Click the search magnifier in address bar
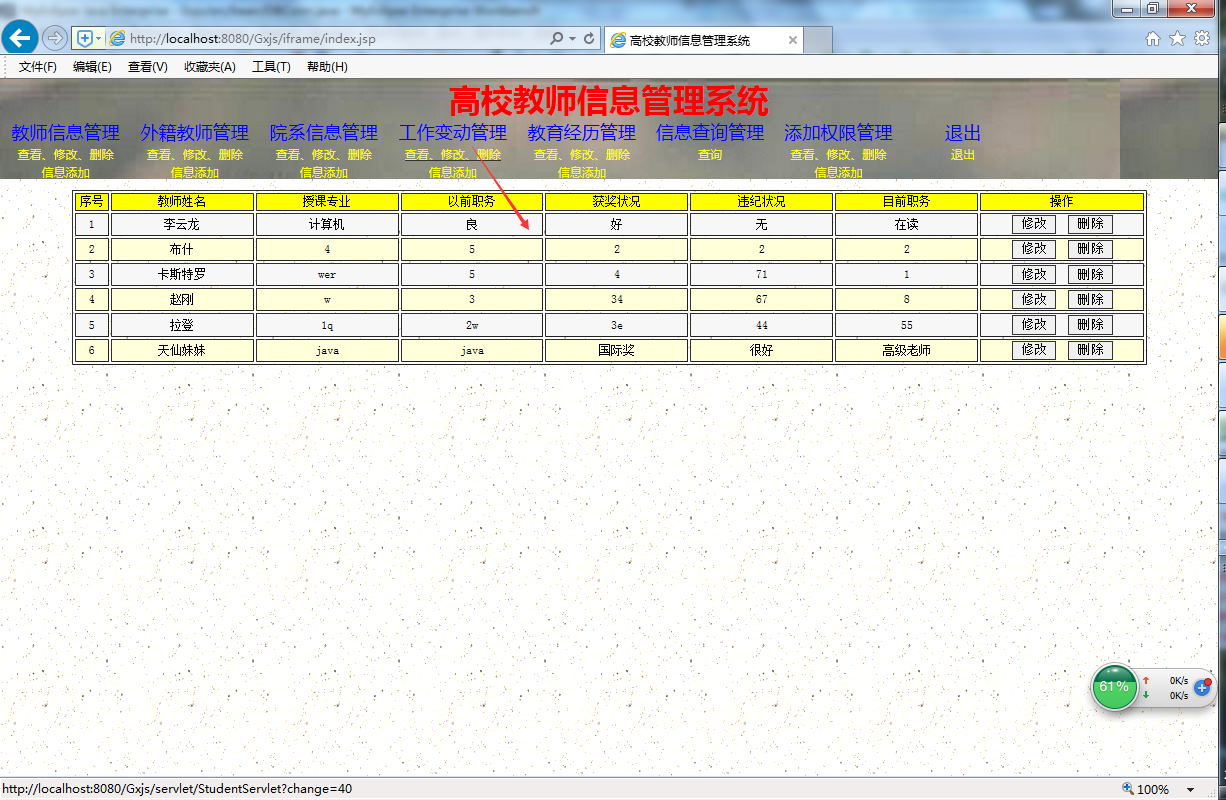This screenshot has height=800, width=1226. coord(557,39)
